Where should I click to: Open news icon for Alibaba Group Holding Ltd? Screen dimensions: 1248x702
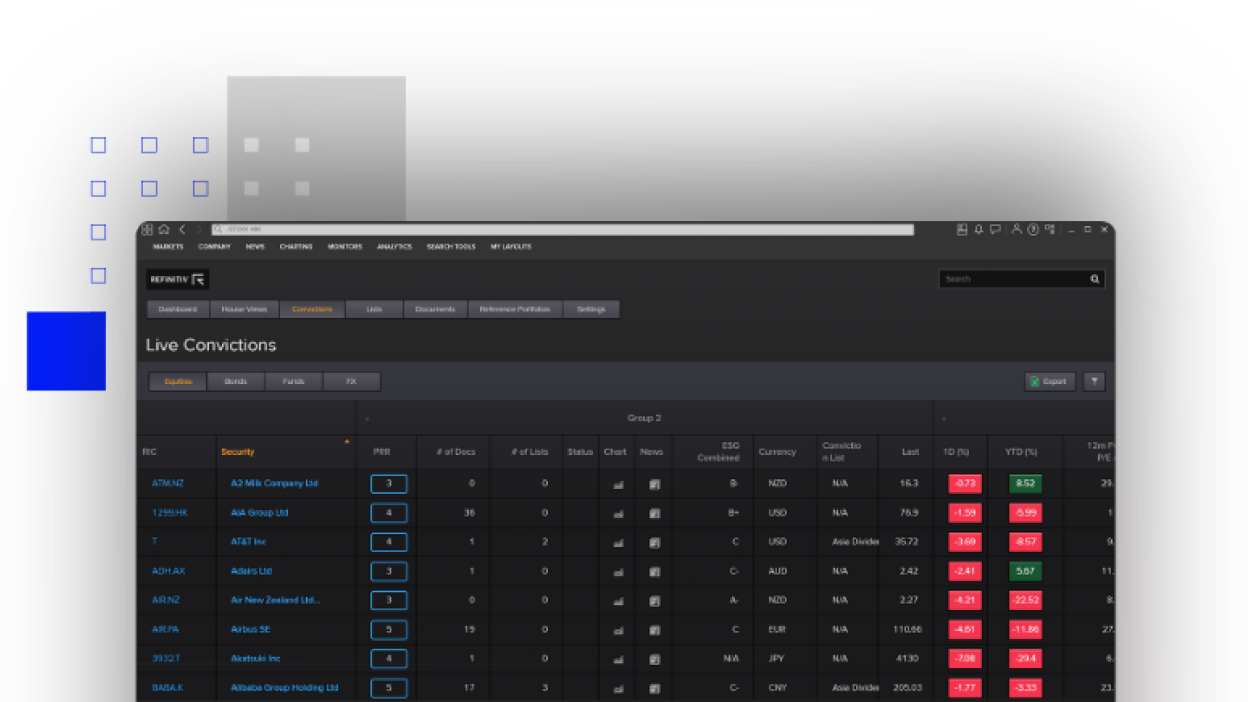click(x=654, y=688)
